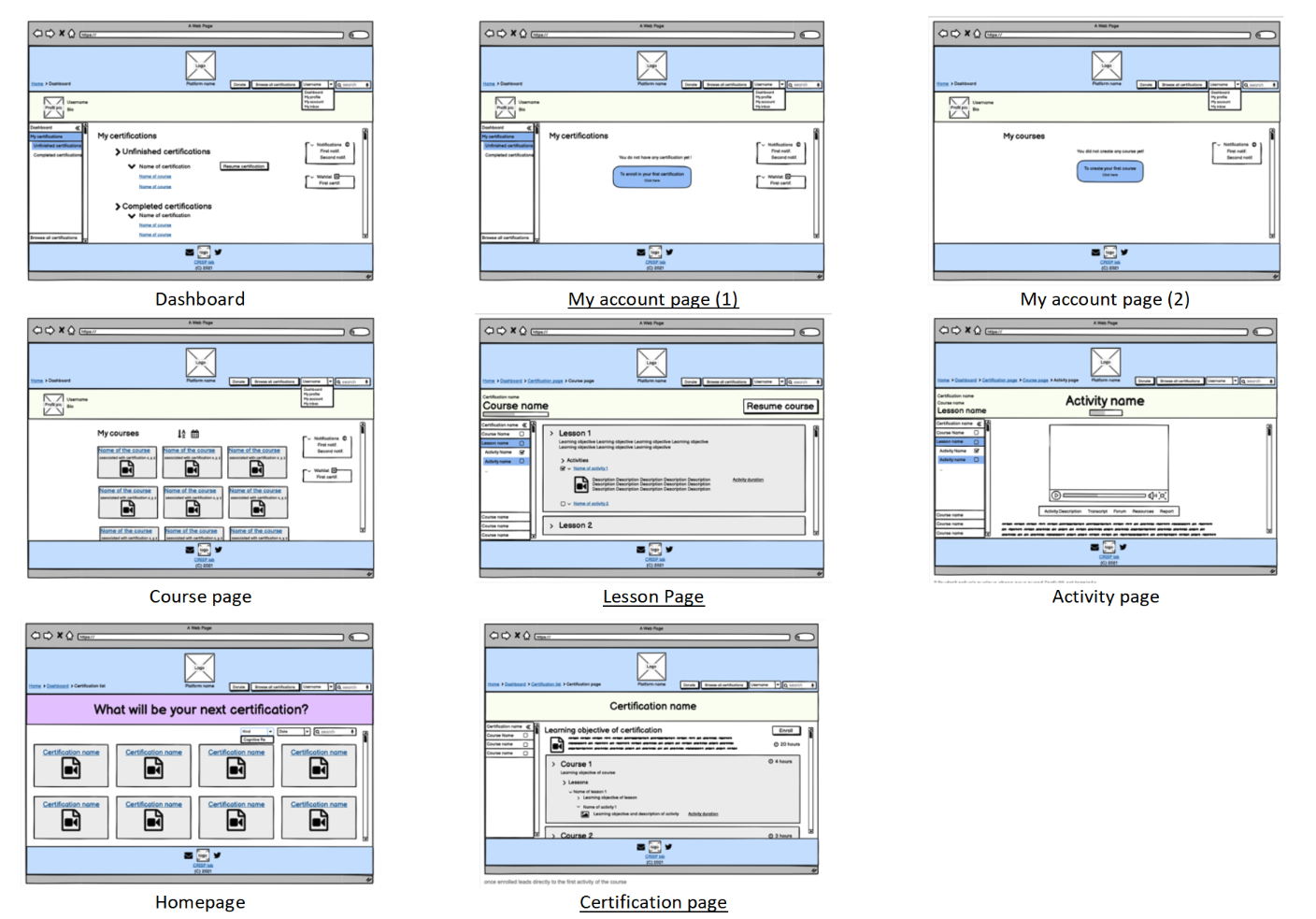Choose My profile from the Username menu
Viewport: 1316px width, 919px height.
[x=312, y=97]
